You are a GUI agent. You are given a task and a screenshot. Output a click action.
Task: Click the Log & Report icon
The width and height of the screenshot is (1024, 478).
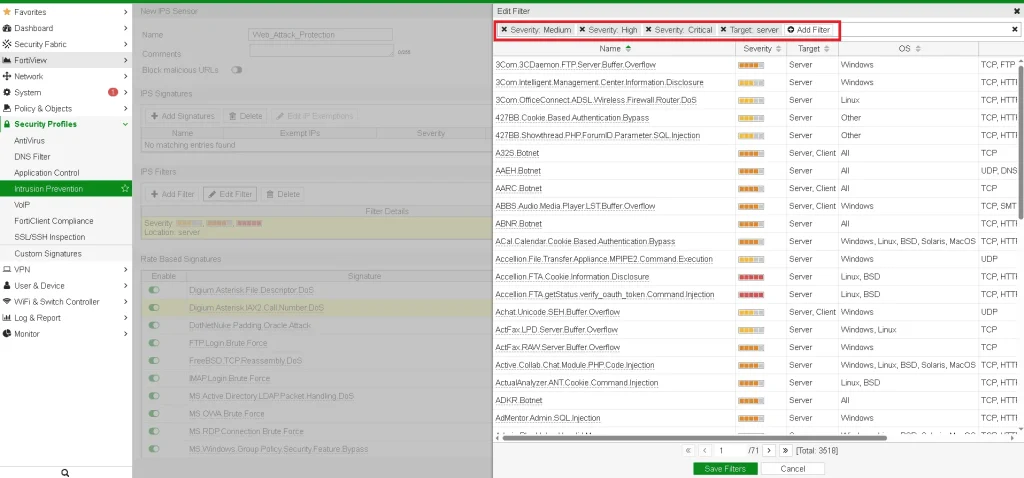pyautogui.click(x=7, y=318)
